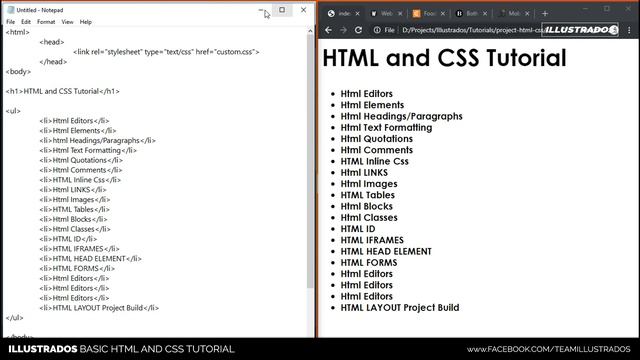Click Html Text Formatting item in browser
Viewport: 640px width, 360px height.
[x=387, y=127]
